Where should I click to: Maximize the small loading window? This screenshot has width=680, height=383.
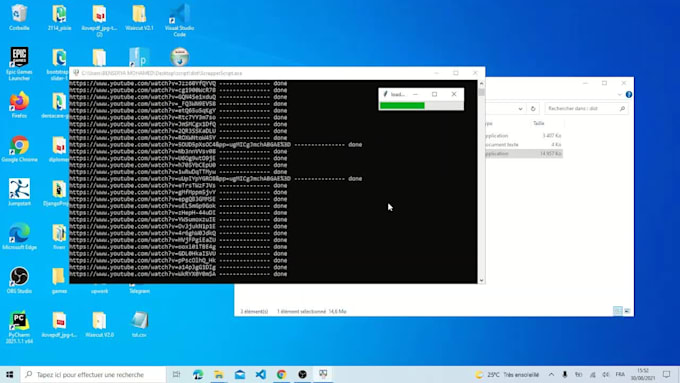click(435, 94)
